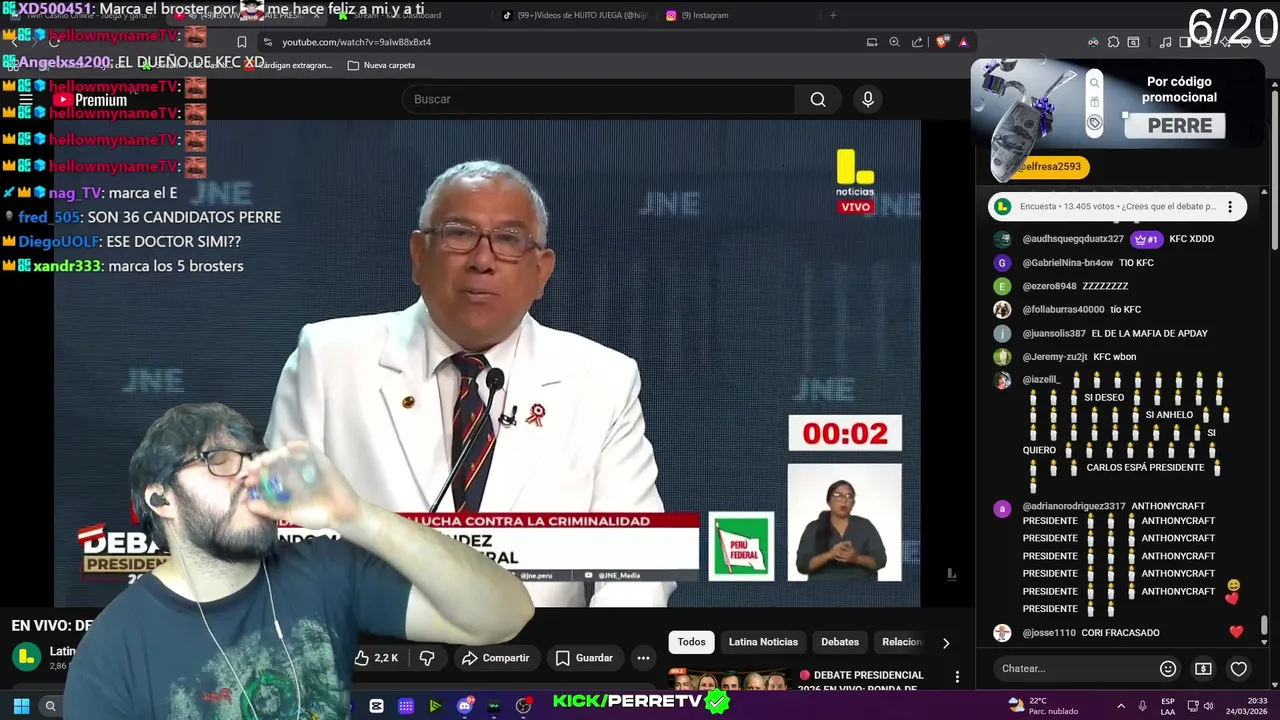Open the weather widget 22°C Parc. nublado

pyautogui.click(x=1044, y=706)
